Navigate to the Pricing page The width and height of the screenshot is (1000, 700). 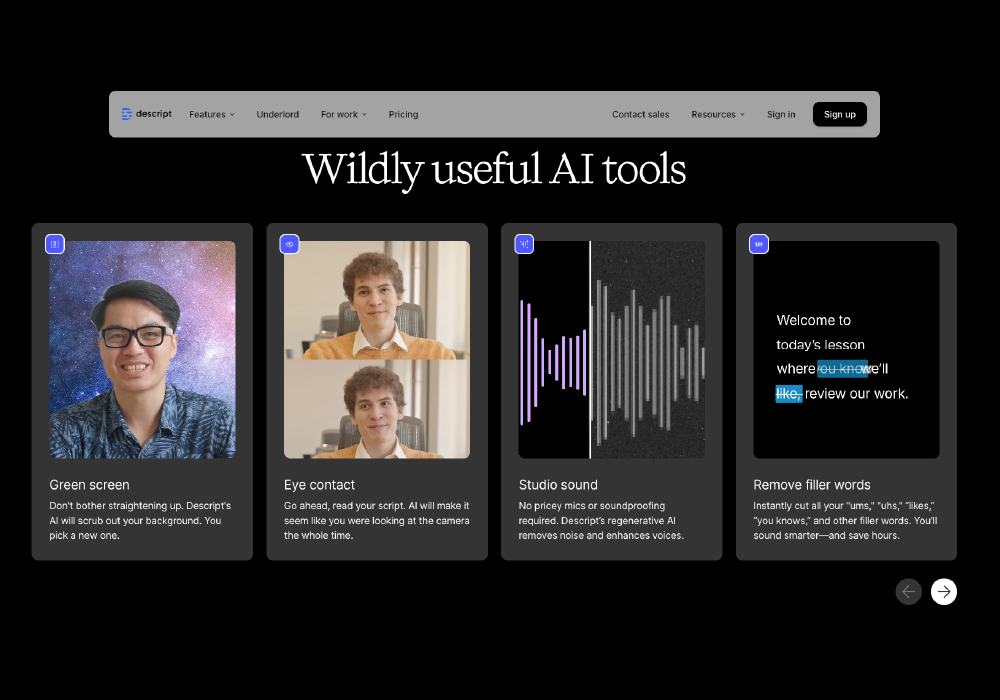403,115
